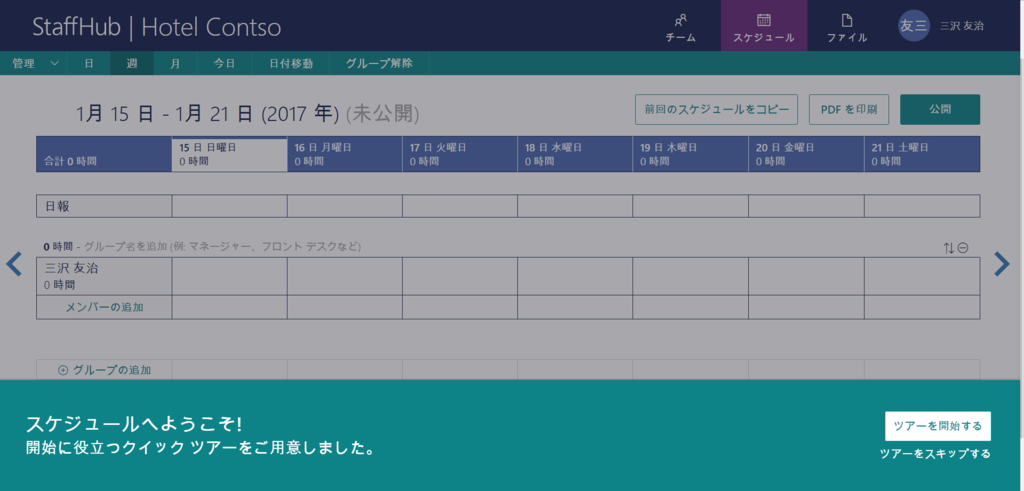
Task: Click 前回のスケジュールをコピー button
Action: point(716,110)
